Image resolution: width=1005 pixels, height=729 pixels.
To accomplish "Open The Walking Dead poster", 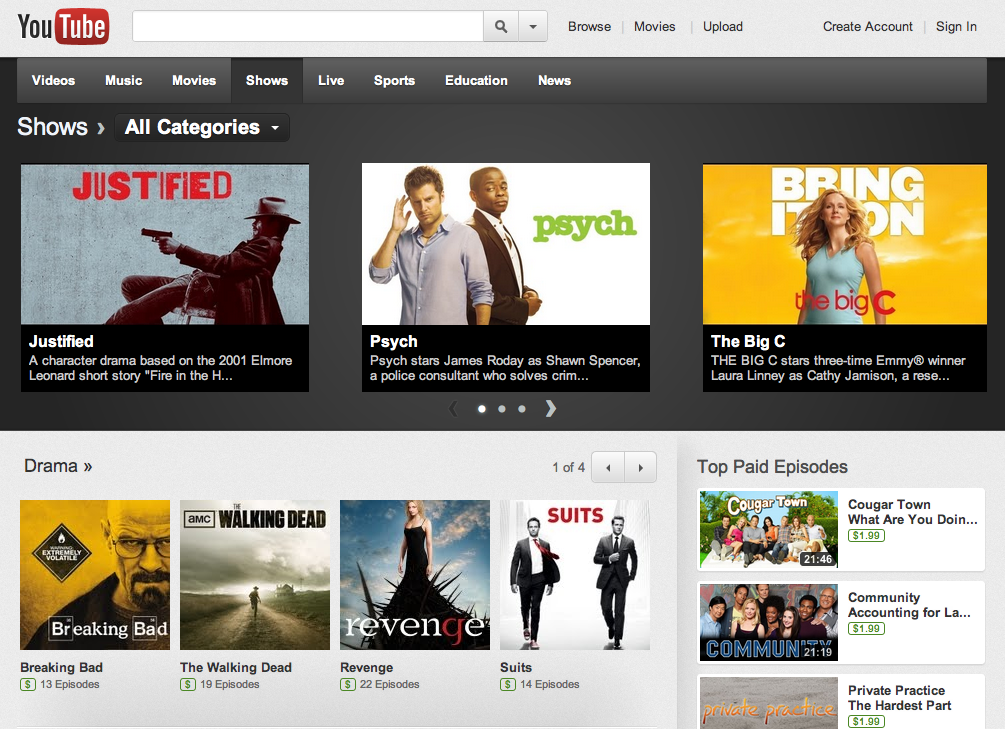I will click(255, 575).
